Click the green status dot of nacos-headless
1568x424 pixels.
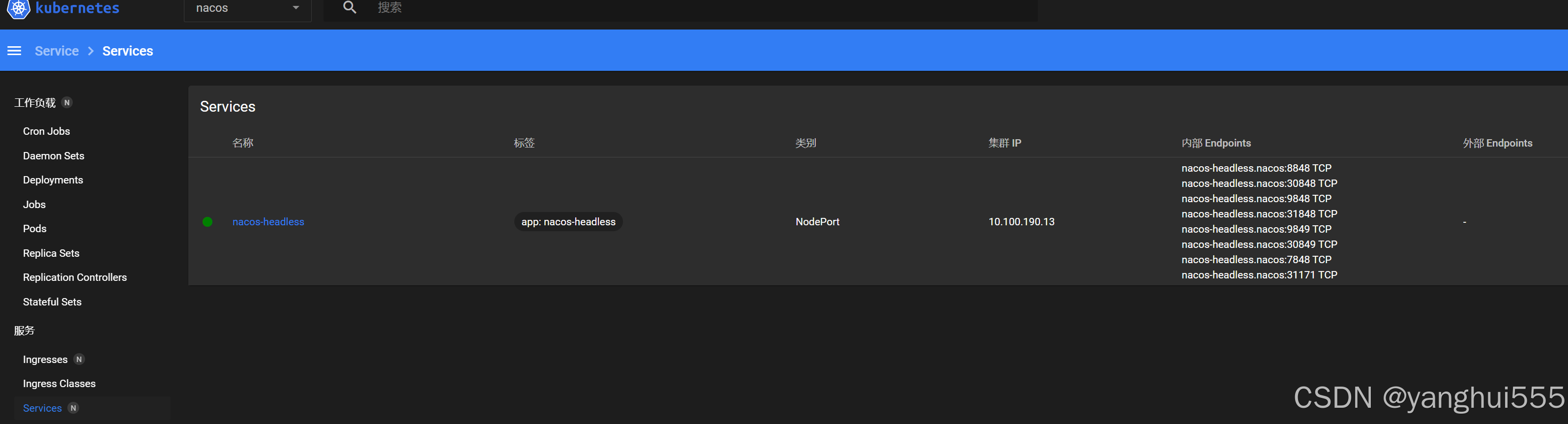[207, 222]
